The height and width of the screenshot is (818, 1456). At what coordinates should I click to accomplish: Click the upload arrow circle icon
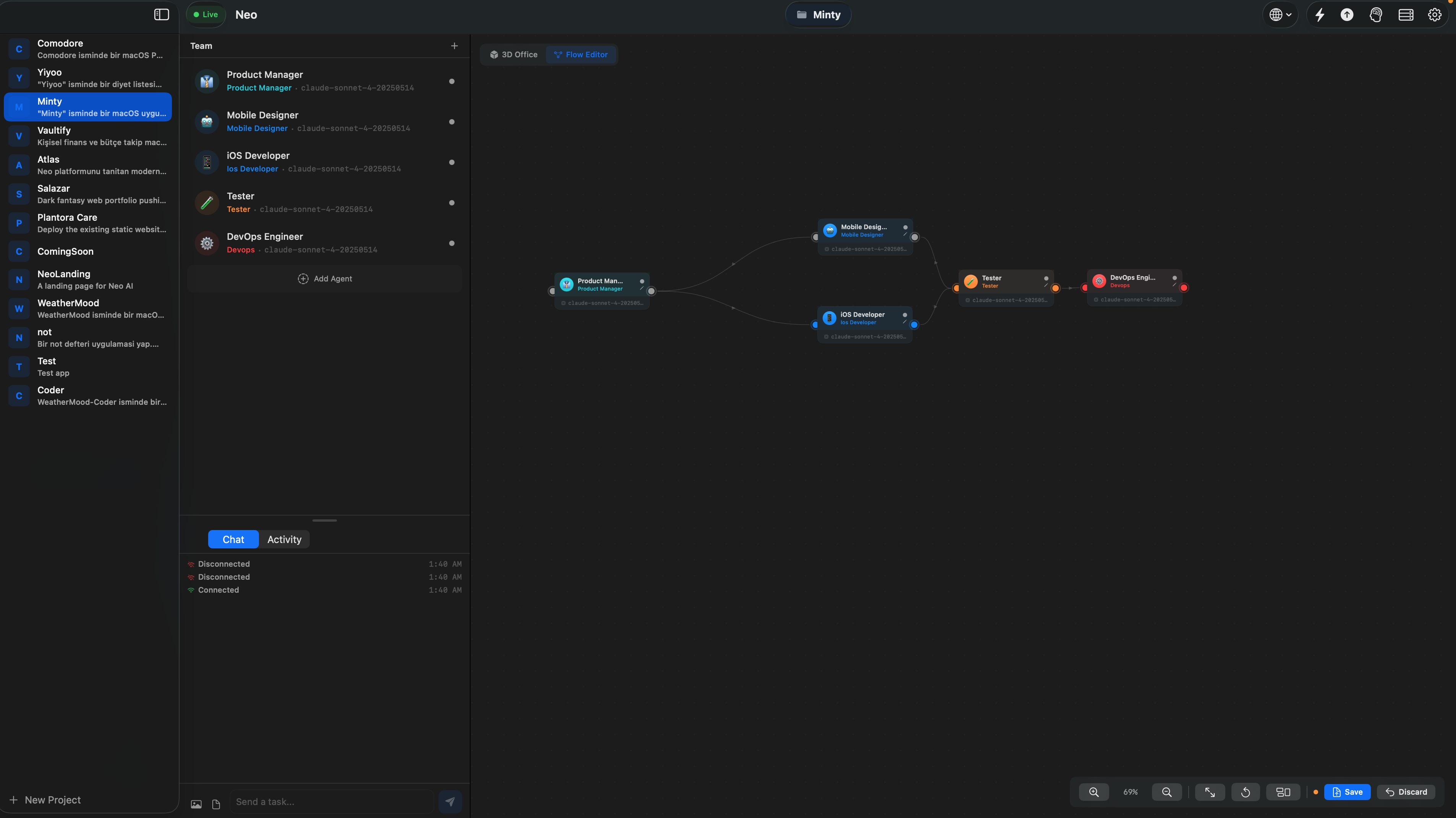pyautogui.click(x=1347, y=15)
